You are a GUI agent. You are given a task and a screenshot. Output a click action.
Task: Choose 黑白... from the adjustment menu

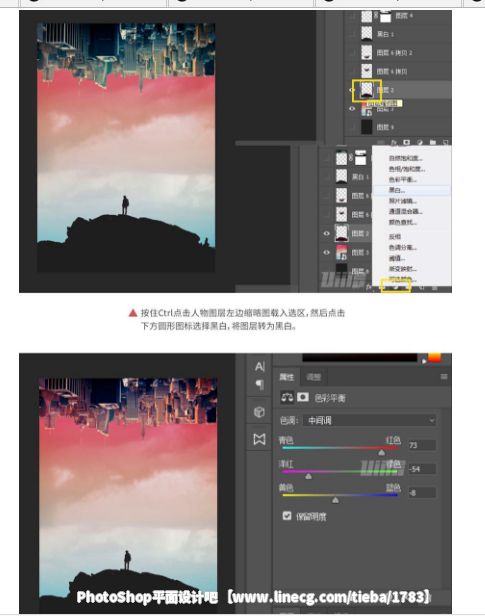(411, 190)
